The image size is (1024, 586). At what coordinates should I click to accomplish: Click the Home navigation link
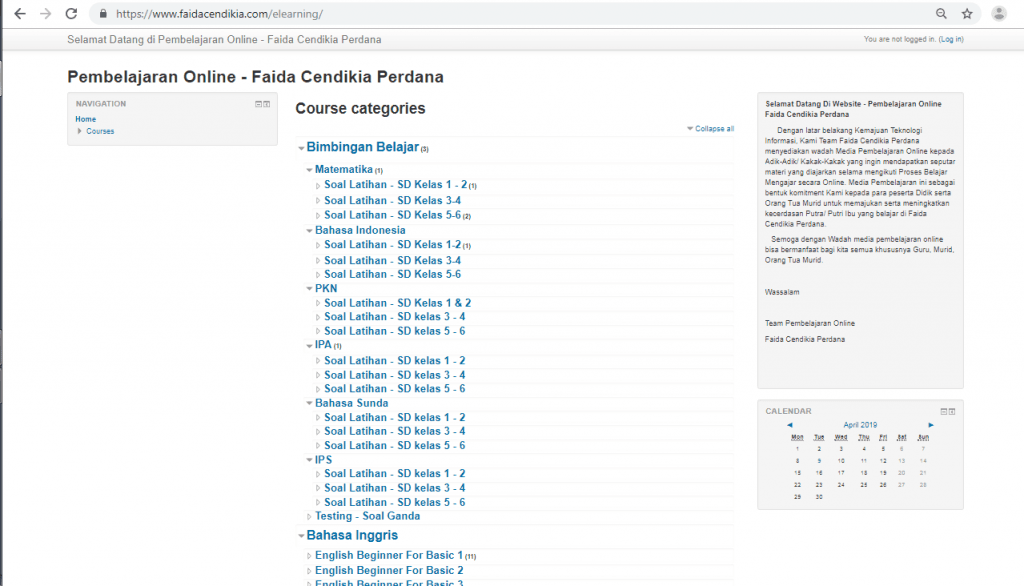(86, 119)
